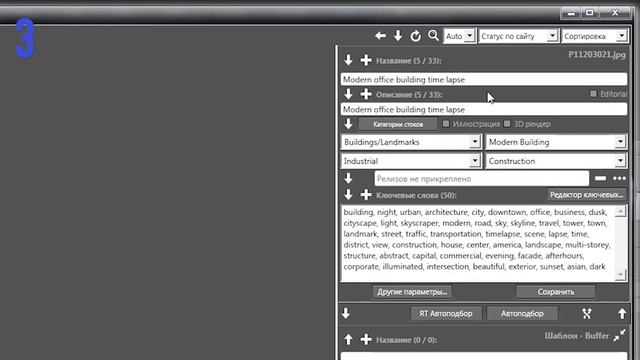Open search with the magnifier icon
This screenshot has height=360, width=640.
433,36
